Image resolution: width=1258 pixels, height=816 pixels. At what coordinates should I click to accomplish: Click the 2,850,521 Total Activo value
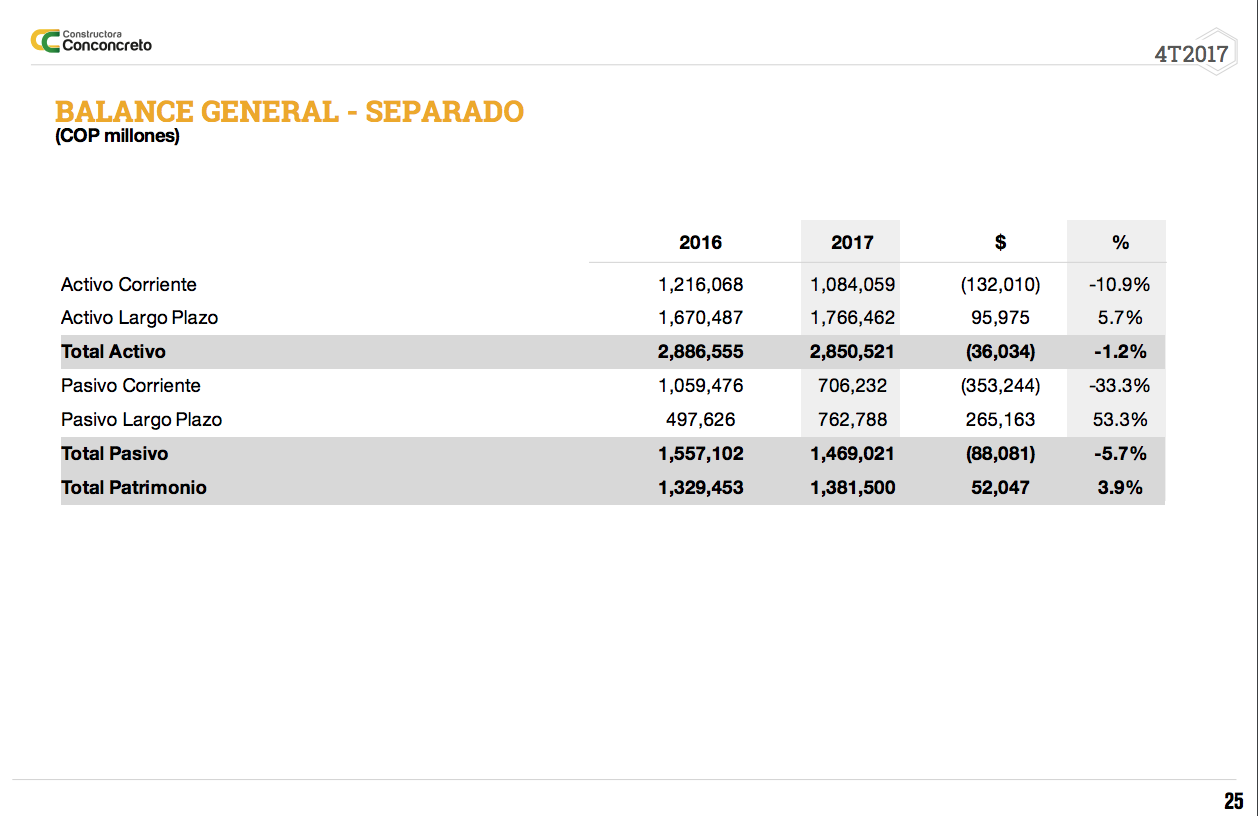point(852,352)
